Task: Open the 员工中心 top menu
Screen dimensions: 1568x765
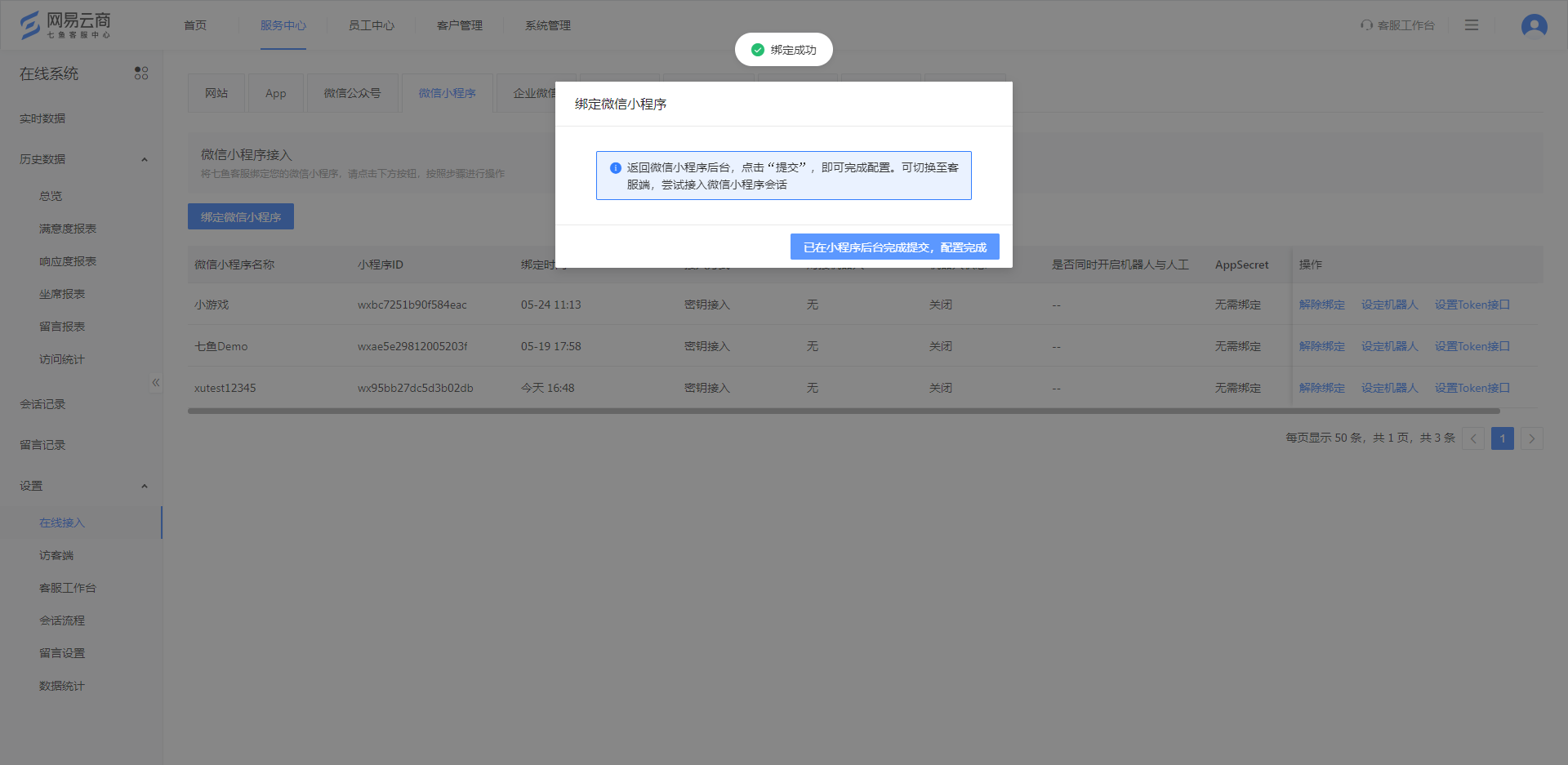Action: [x=372, y=25]
